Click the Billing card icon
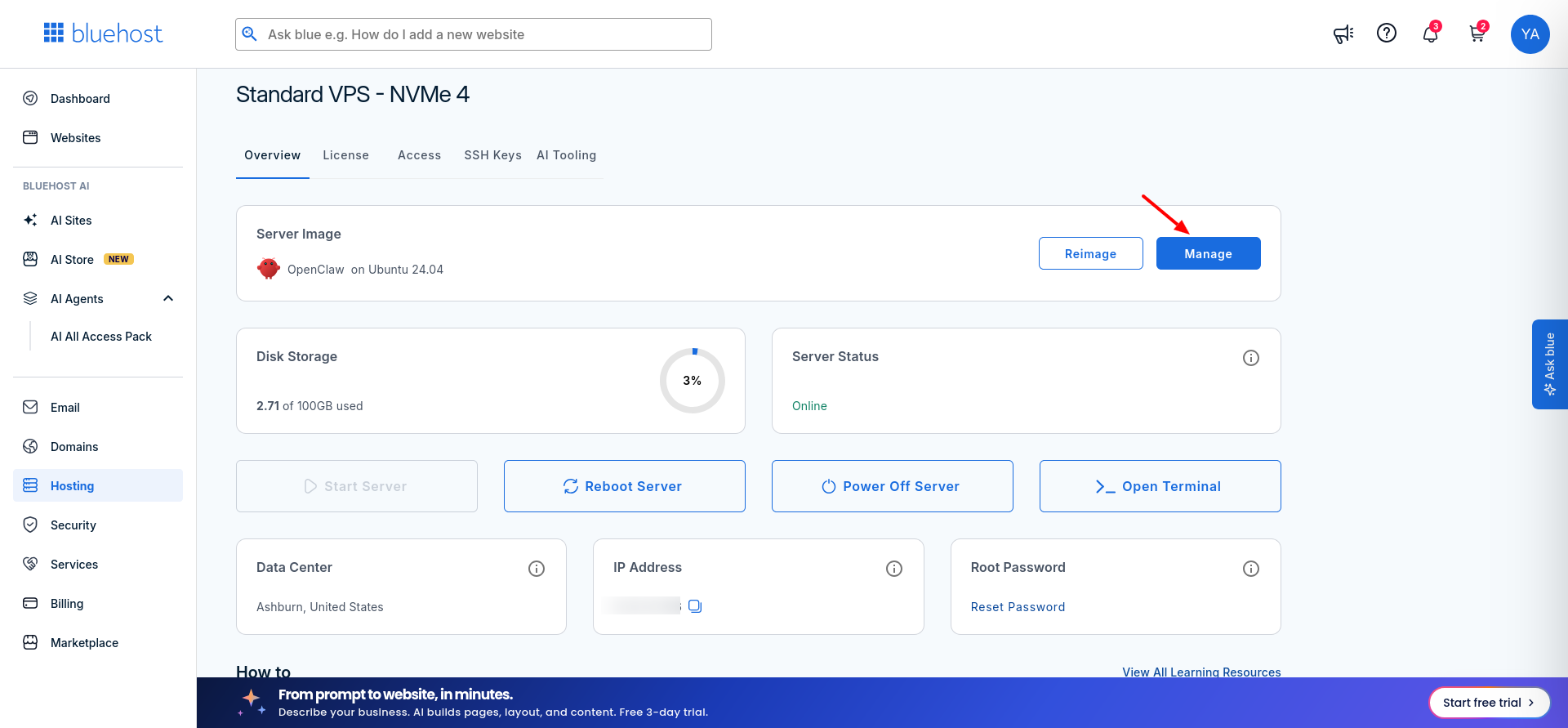Image resolution: width=1568 pixels, height=728 pixels. tap(30, 603)
